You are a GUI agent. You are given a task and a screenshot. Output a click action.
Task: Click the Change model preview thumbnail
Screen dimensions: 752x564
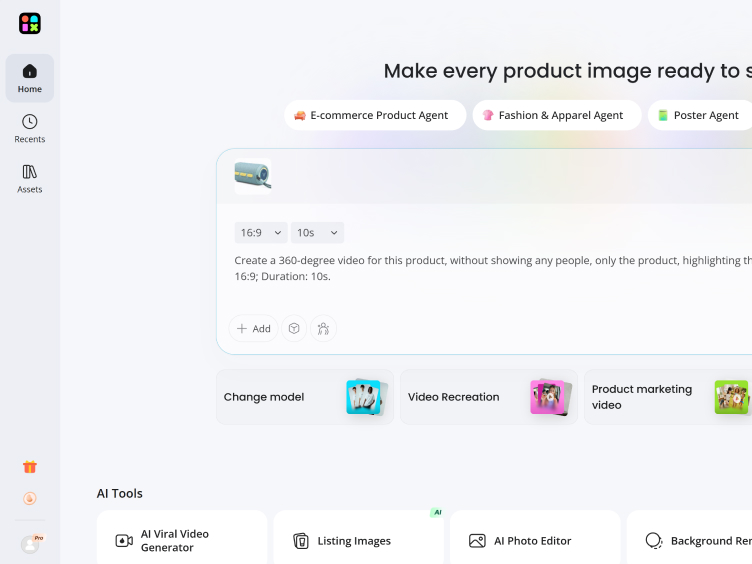point(366,397)
